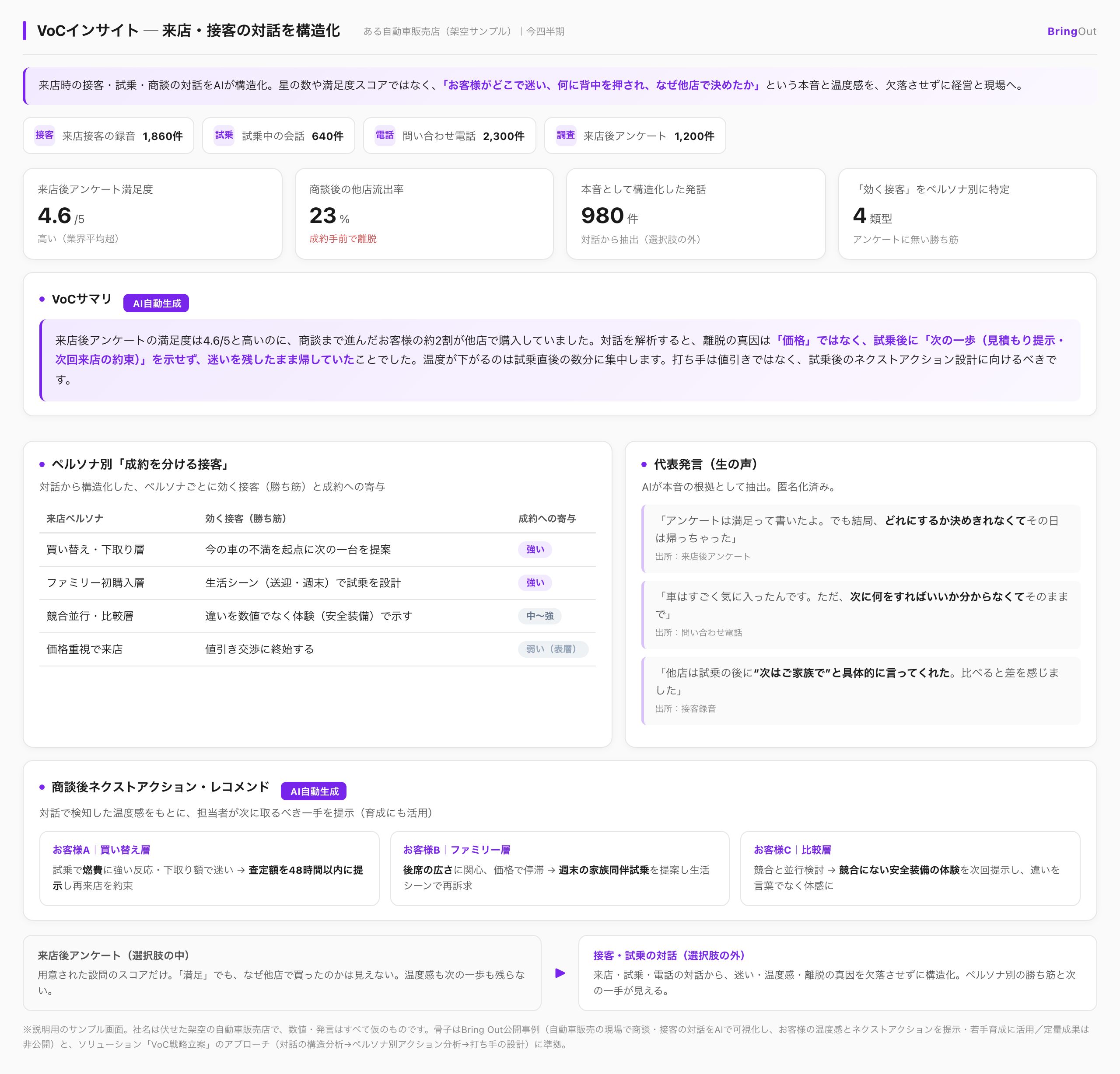Click the 買い替え・下取り層 table row label
Viewport: 1120px width, 1074px height.
pos(95,550)
